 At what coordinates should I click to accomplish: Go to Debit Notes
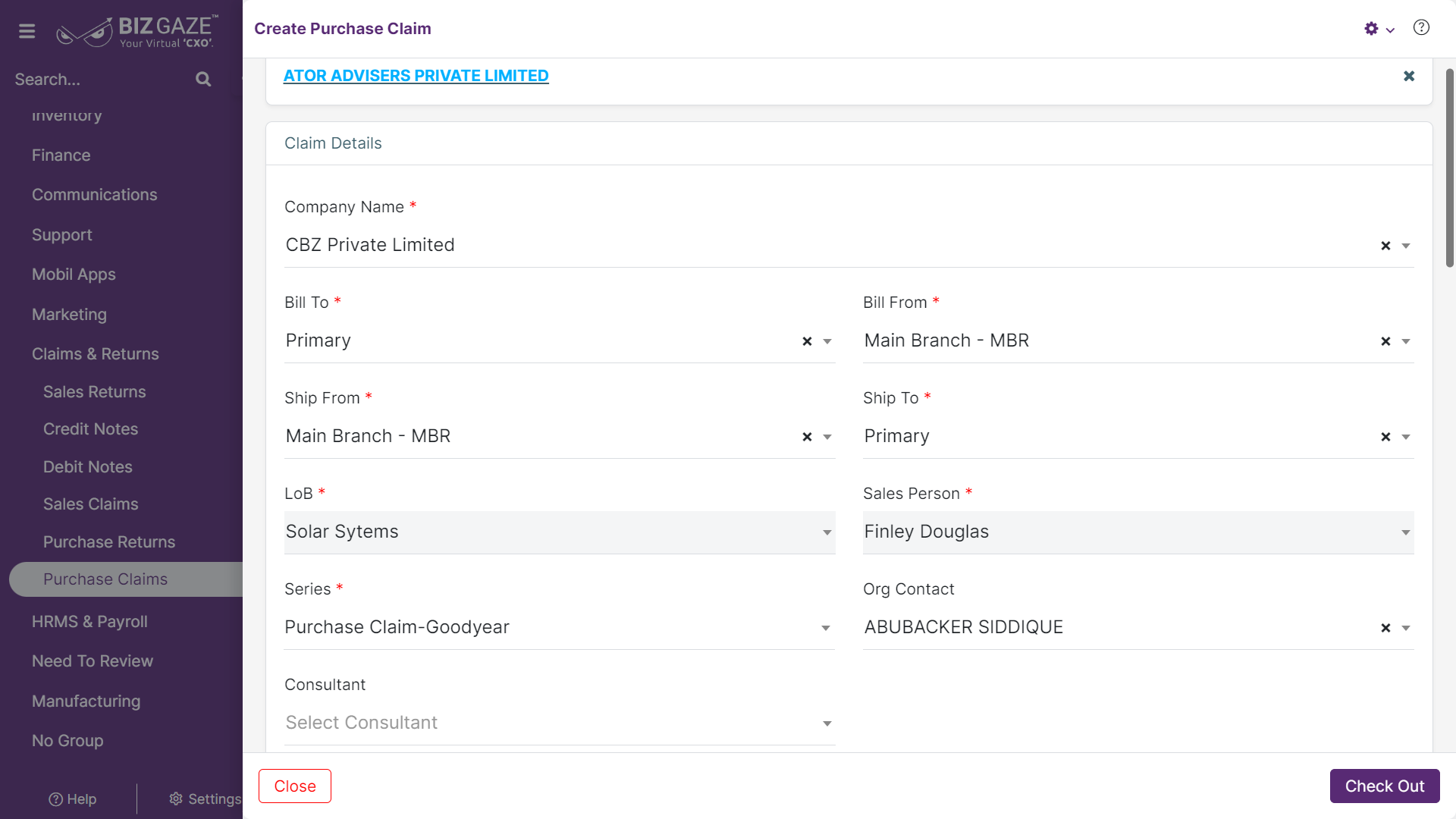tap(87, 467)
